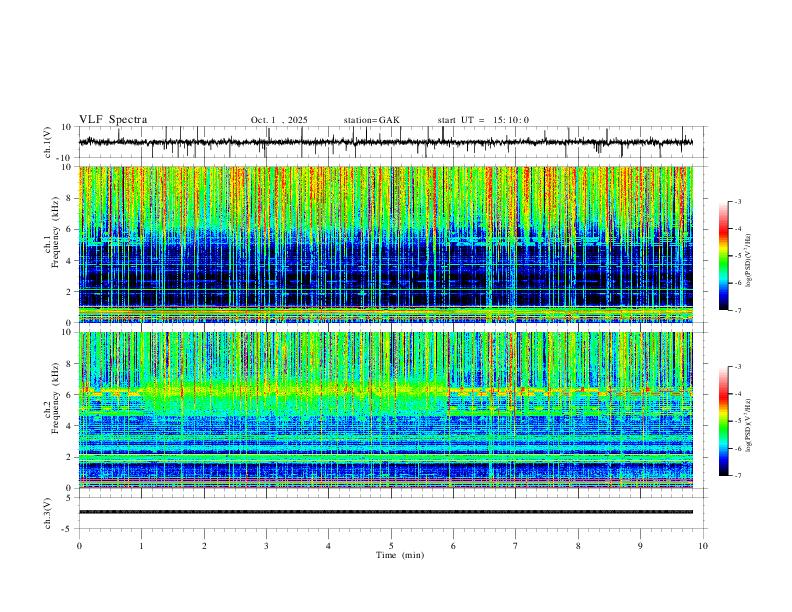Click time tick label "9" on x-axis
792x612 pixels.
[640, 546]
